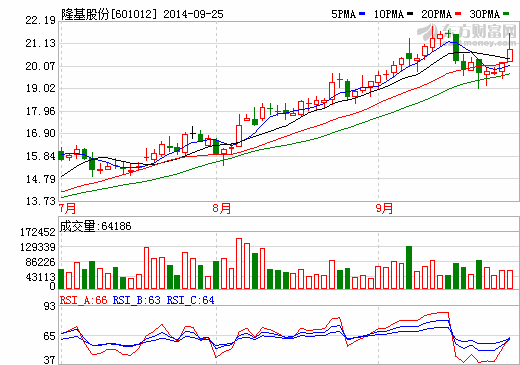
Task: Click the price axis label 15.84
Action: 40,156
